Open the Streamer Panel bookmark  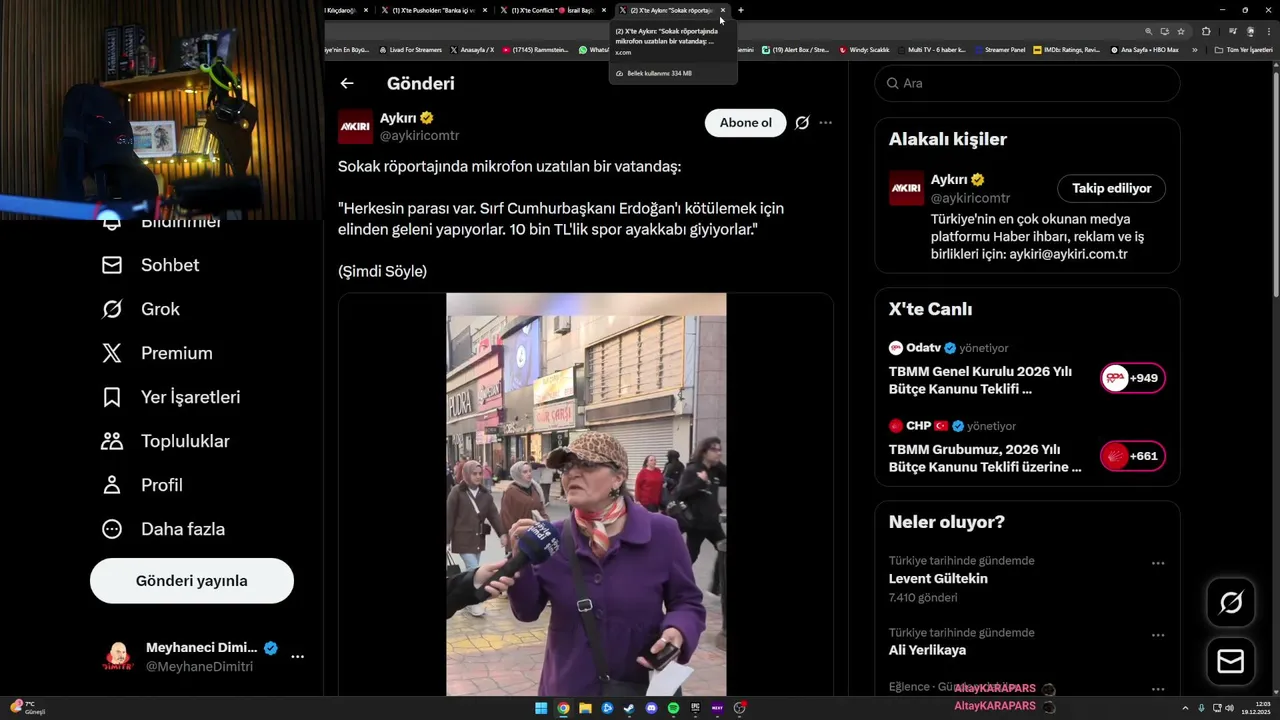[x=1000, y=49]
